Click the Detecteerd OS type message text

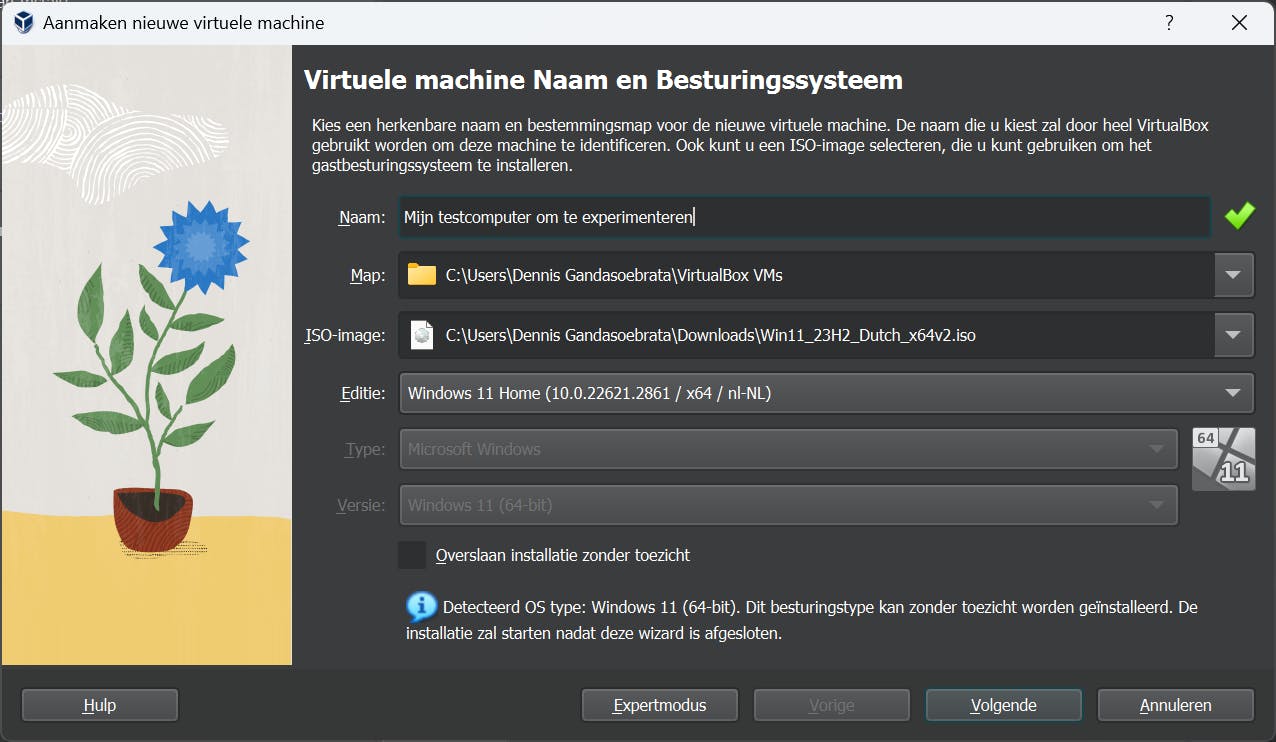[x=802, y=620]
